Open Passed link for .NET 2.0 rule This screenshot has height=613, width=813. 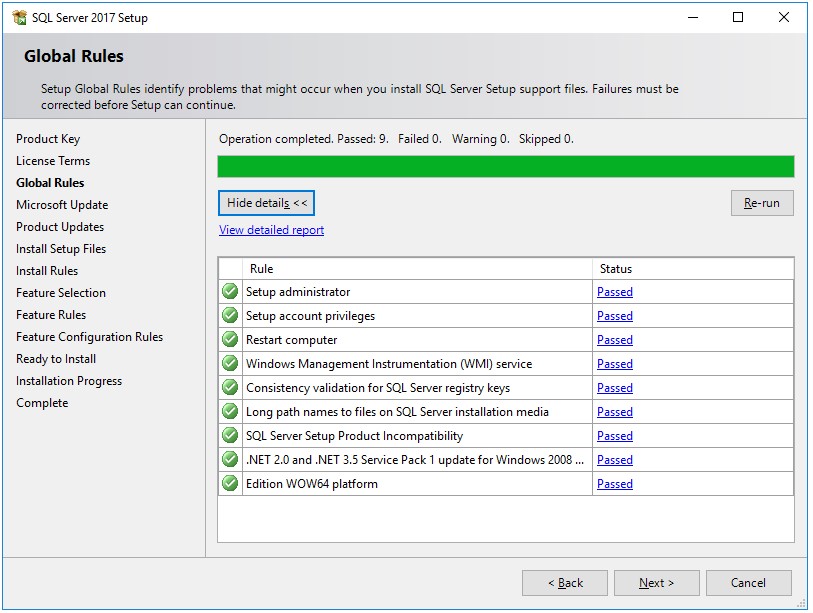point(614,459)
